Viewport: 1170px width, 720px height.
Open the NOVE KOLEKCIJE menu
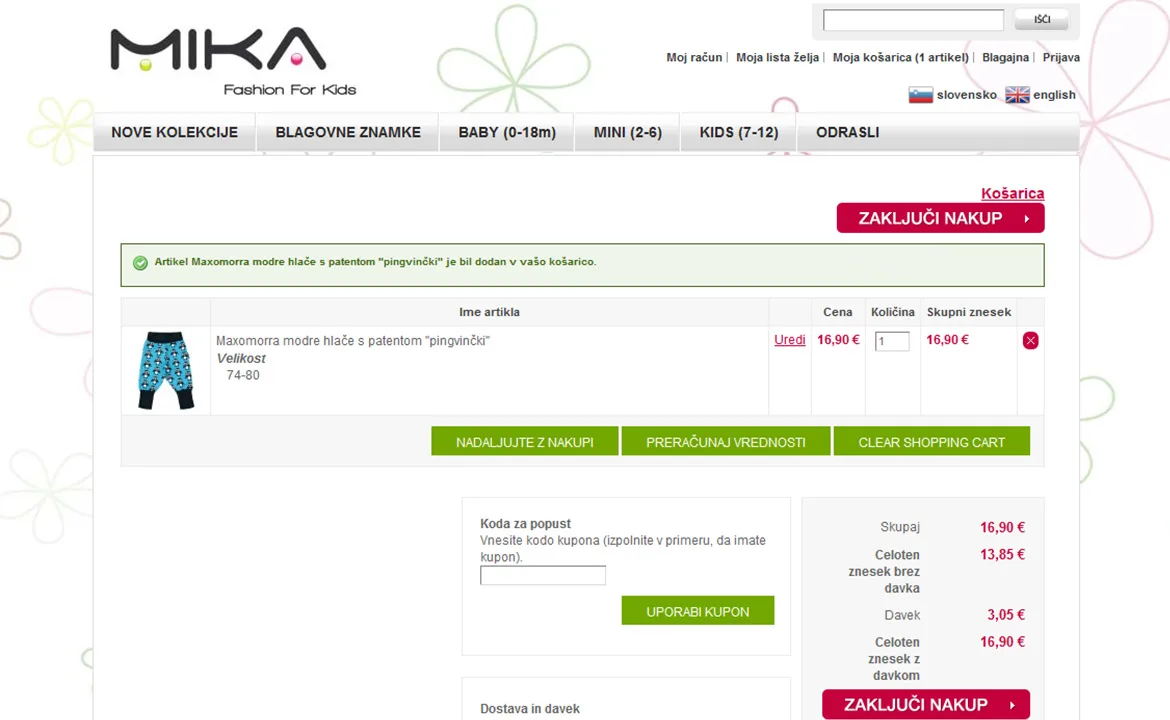pyautogui.click(x=175, y=132)
